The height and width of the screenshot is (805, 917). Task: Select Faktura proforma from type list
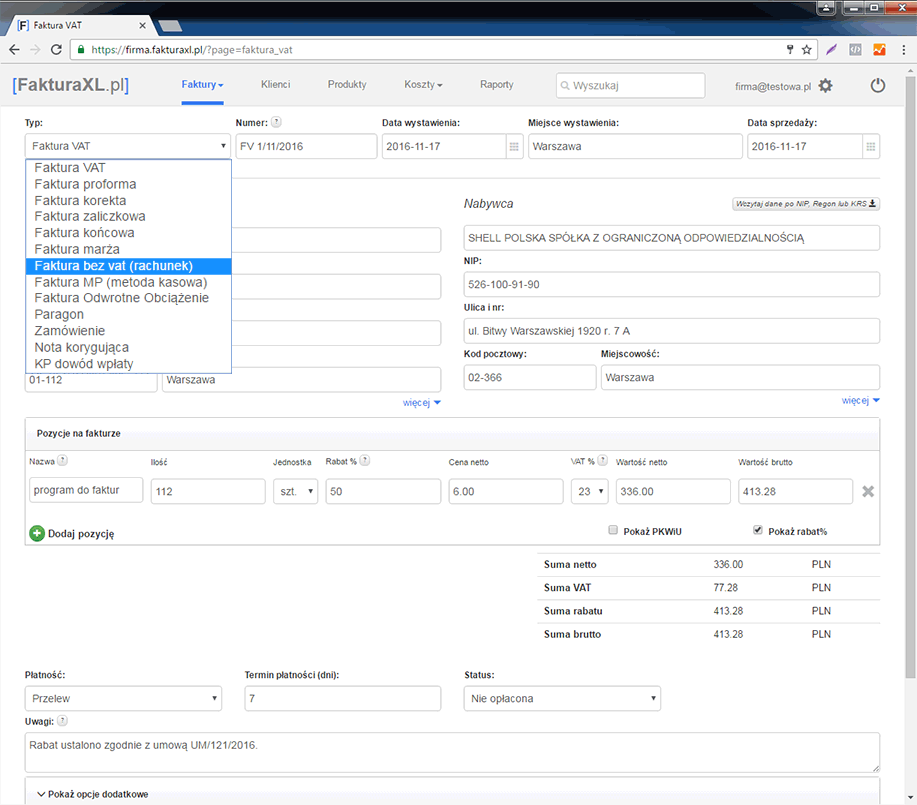click(x=85, y=184)
